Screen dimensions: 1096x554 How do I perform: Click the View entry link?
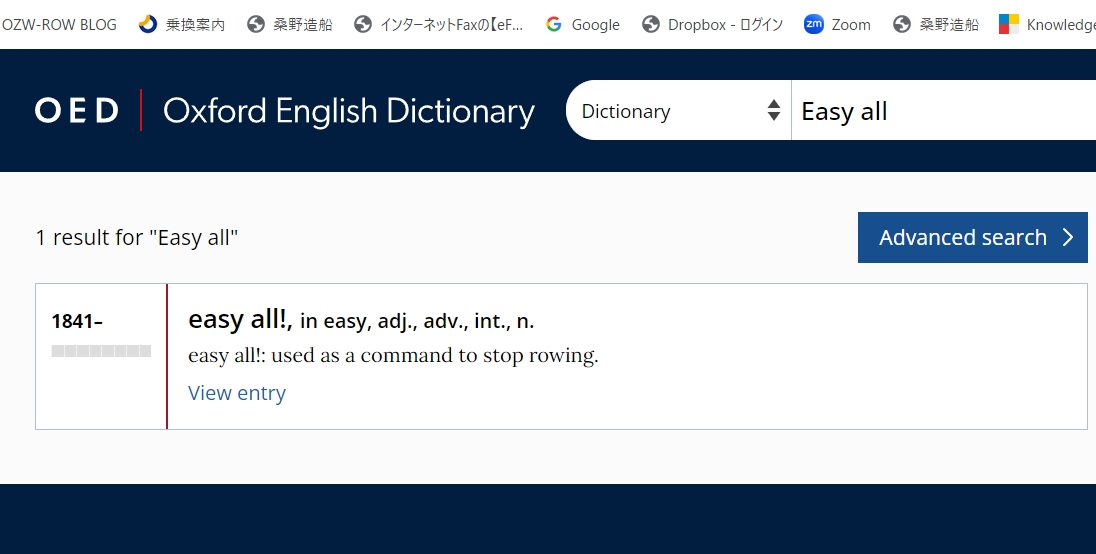point(237,393)
